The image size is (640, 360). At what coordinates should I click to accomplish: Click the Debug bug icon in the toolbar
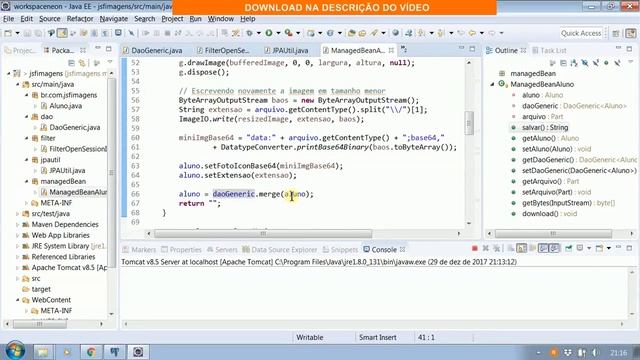[249, 33]
